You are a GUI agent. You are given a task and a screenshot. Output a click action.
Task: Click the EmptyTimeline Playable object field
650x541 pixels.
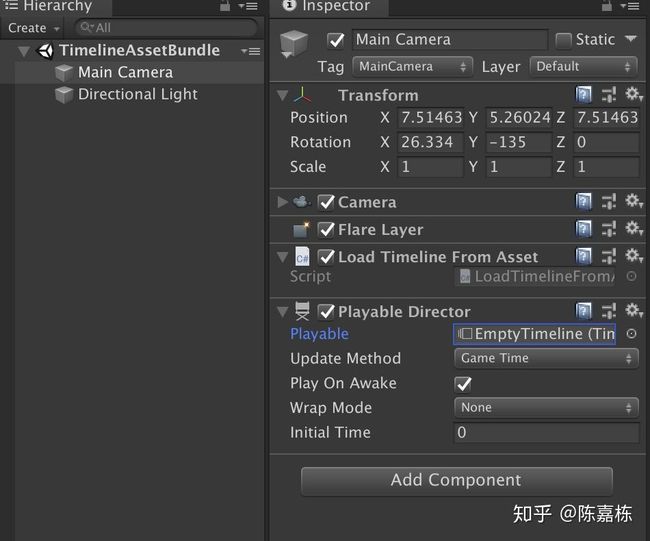[535, 334]
